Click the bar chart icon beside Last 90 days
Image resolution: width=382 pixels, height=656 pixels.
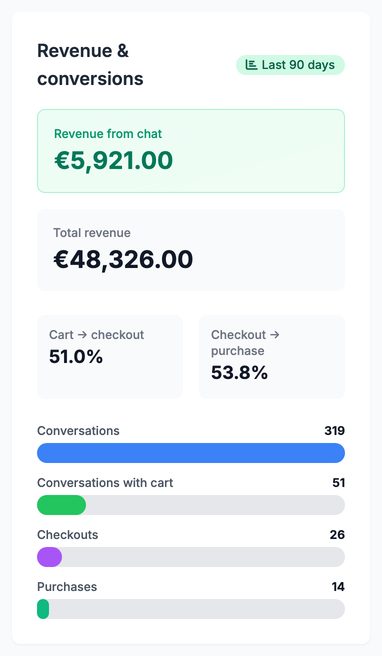tap(251, 65)
